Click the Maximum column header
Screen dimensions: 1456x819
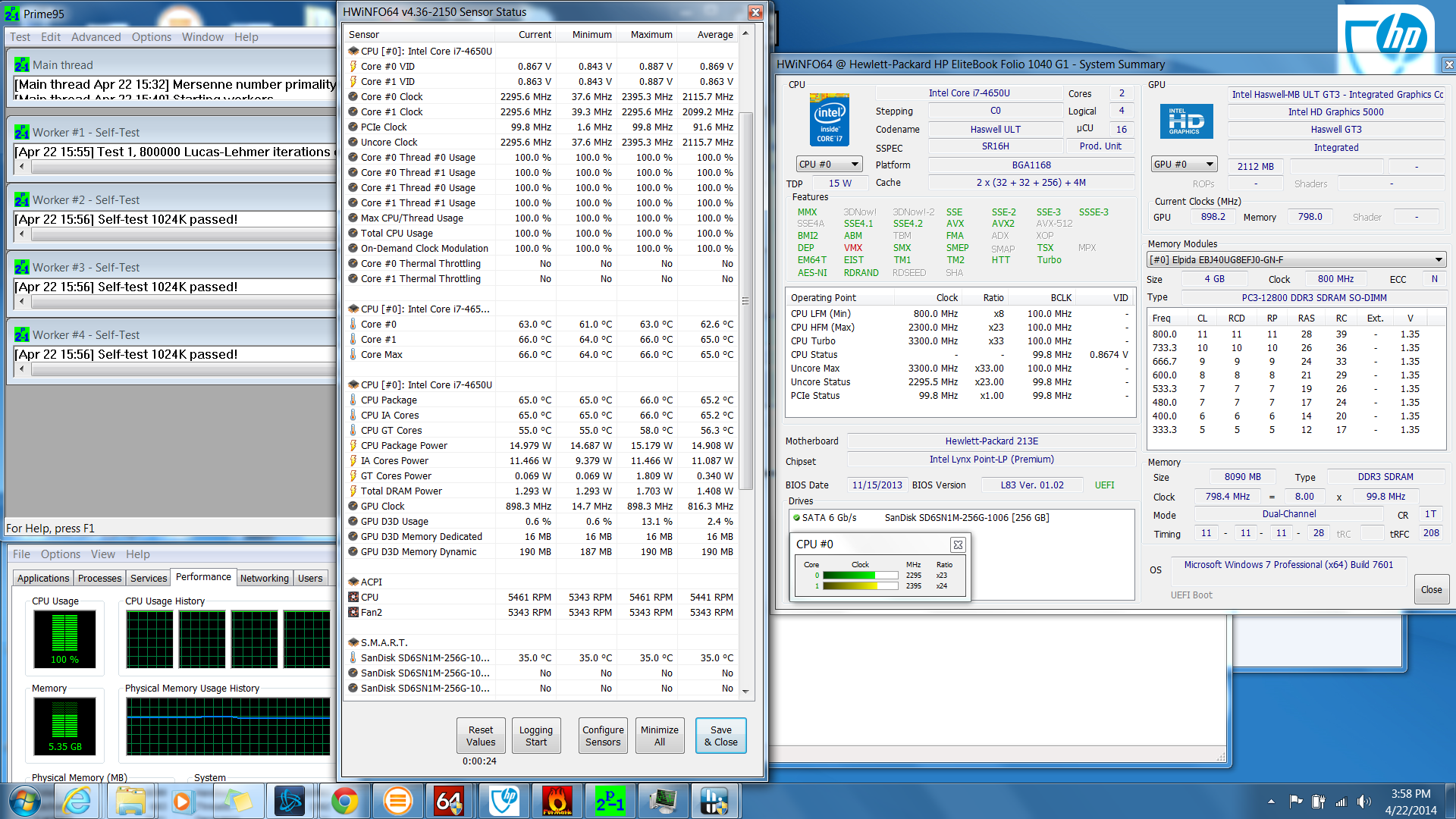646,34
